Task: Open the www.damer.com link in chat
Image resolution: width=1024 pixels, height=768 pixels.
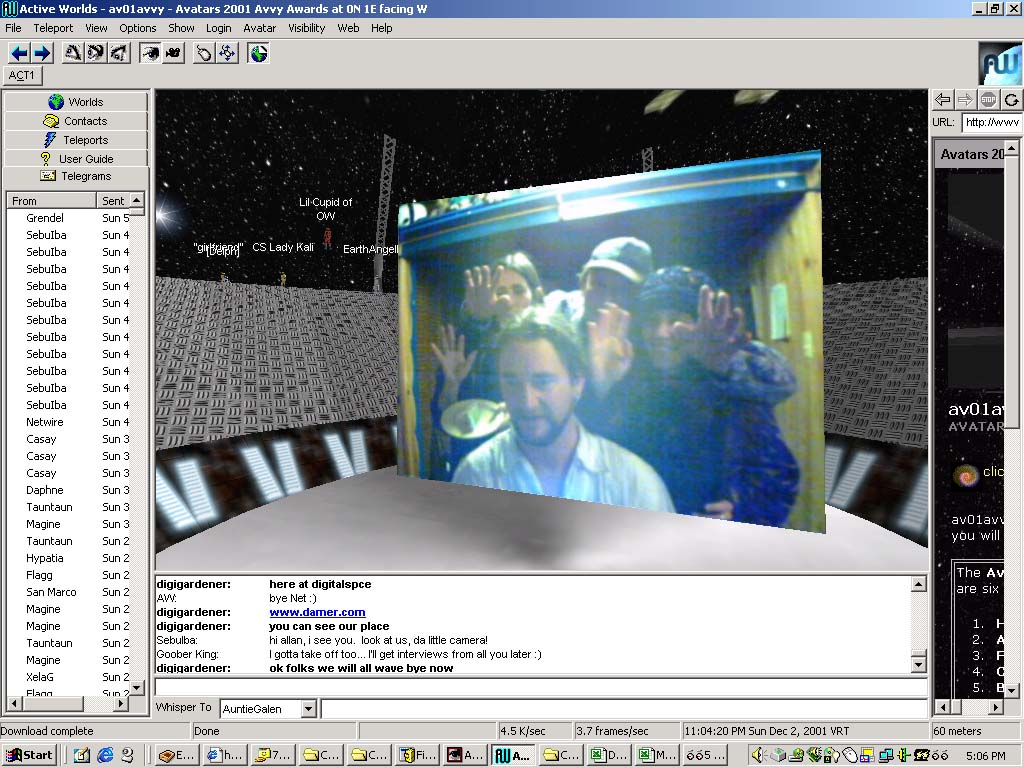Action: pyautogui.click(x=317, y=612)
